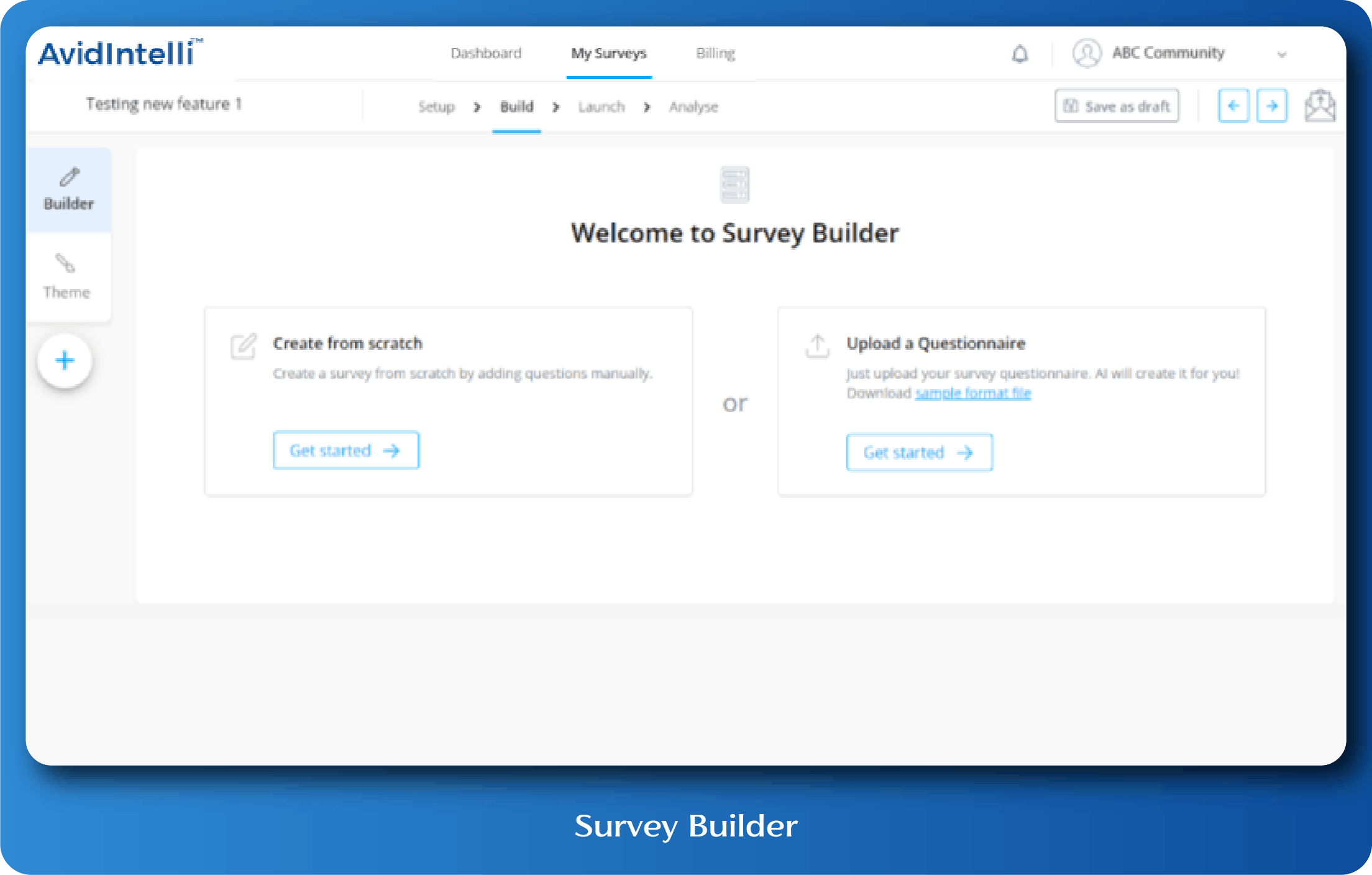Image resolution: width=1372 pixels, height=875 pixels.
Task: Click the survey name 'Testing new feature 1'
Action: (163, 104)
